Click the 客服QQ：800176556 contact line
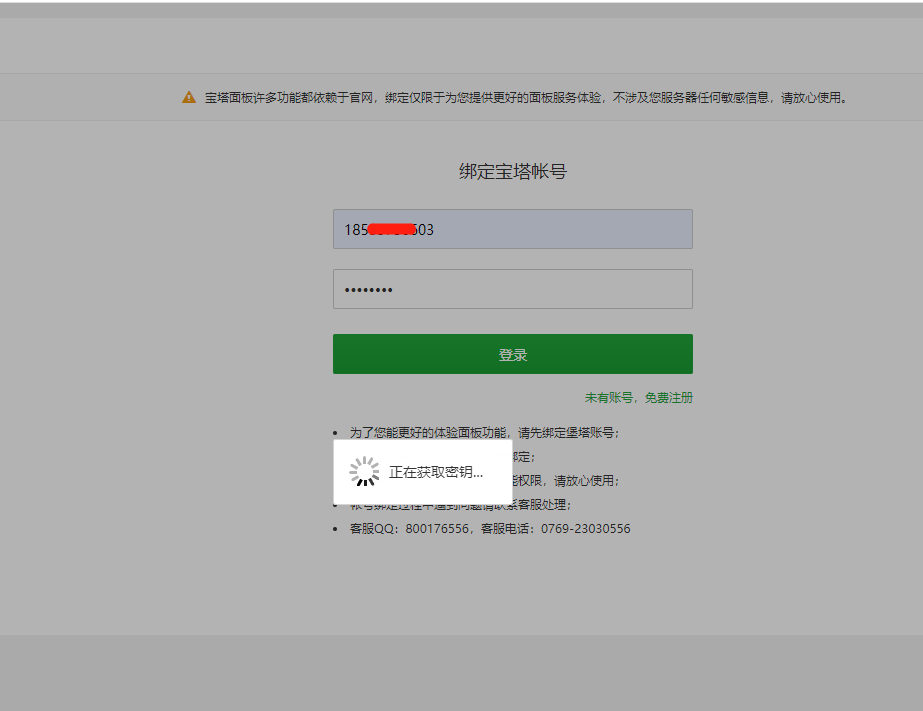 point(490,529)
